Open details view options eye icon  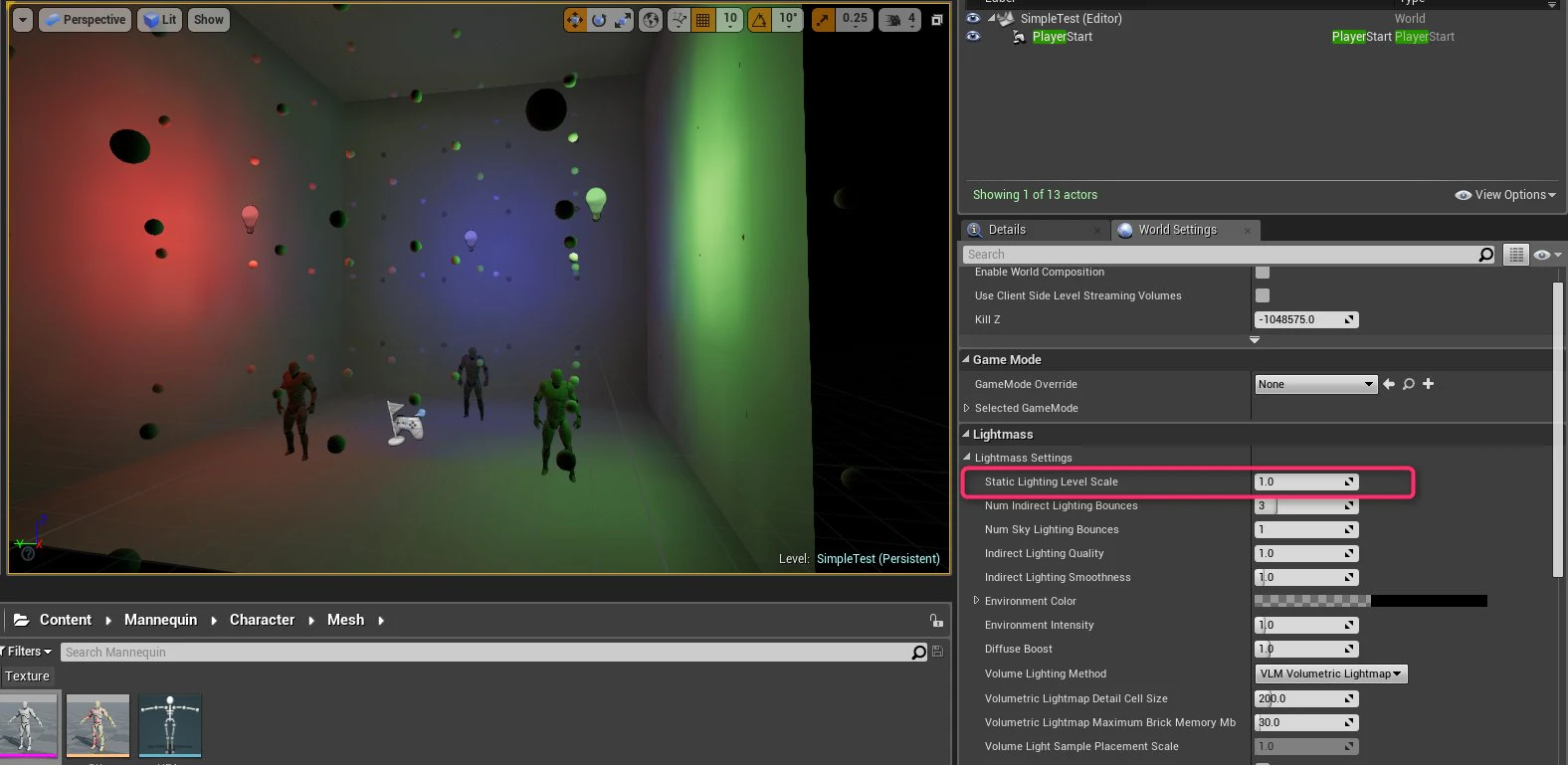(x=1547, y=255)
